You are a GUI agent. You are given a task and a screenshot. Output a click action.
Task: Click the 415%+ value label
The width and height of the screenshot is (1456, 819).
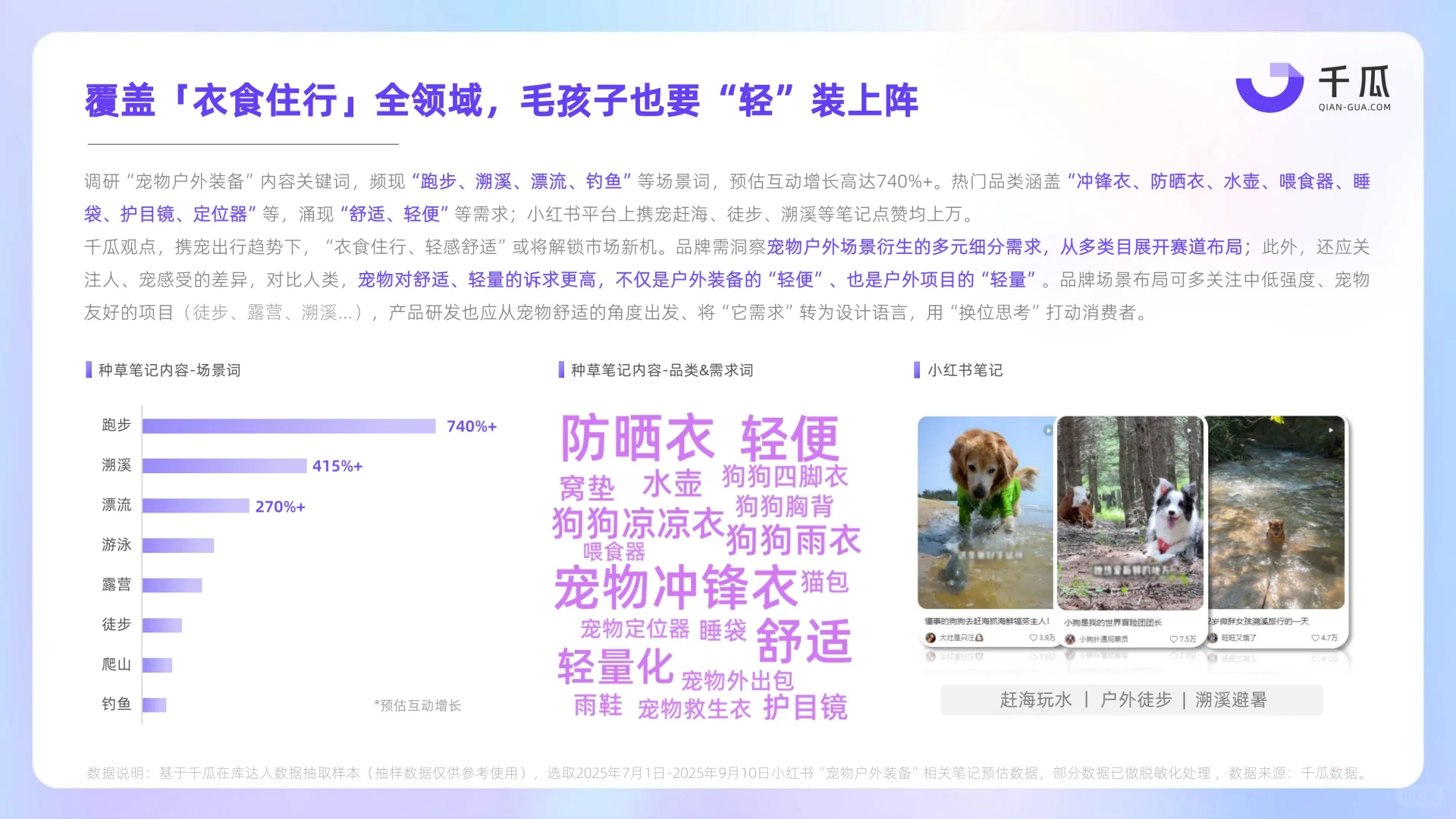337,466
